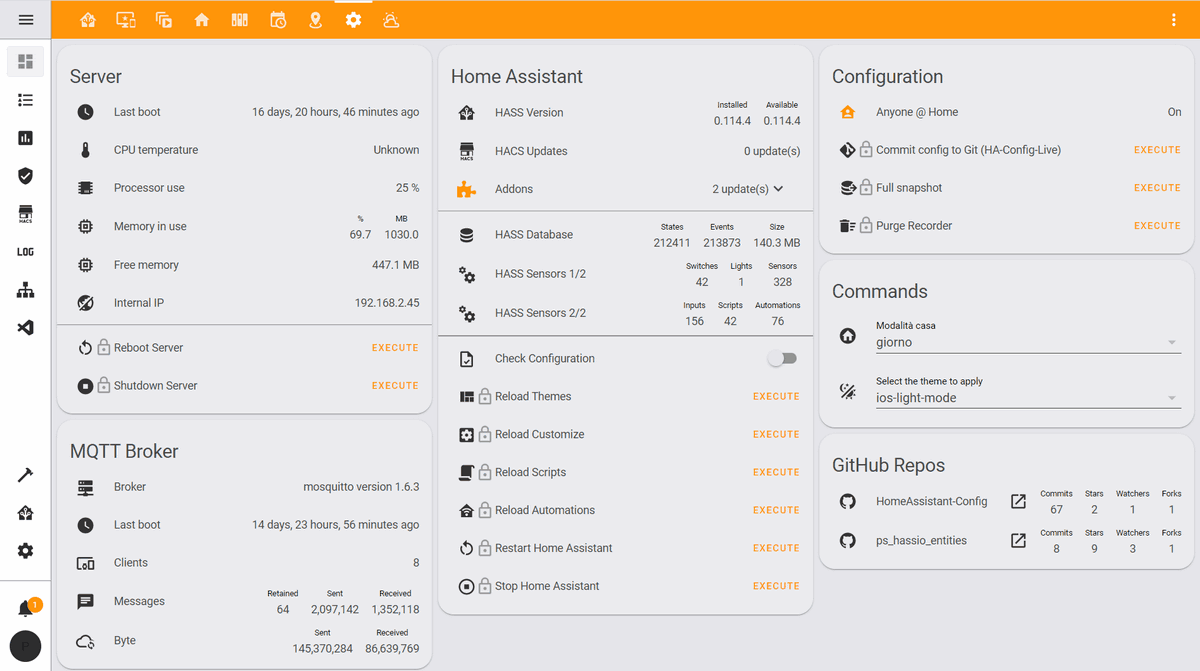Click the lock icon beside Full snapshot
Image resolution: width=1200 pixels, height=671 pixels.
coord(866,187)
